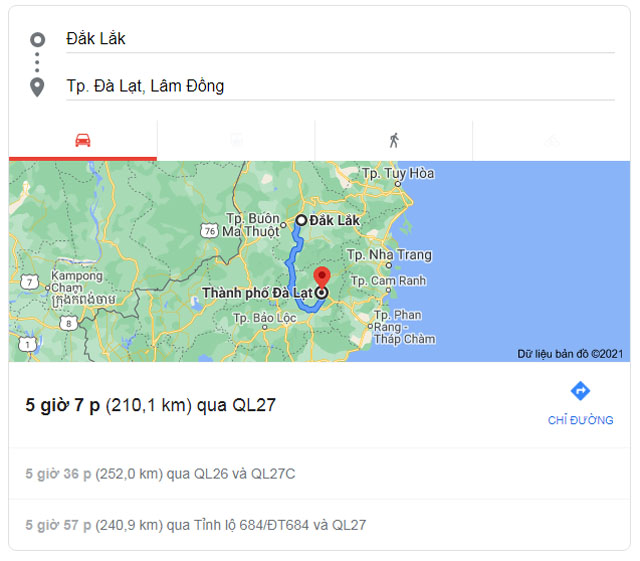
Task: Switch to the walking travel mode tab
Action: click(394, 140)
